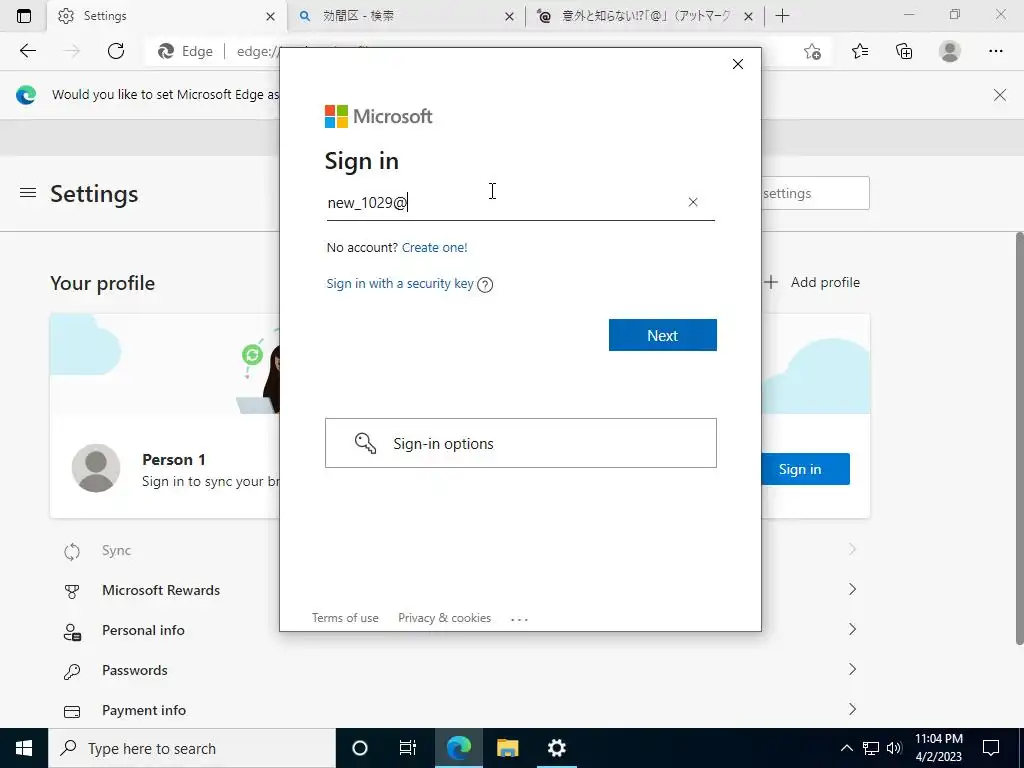Open the Settings hamburger menu
The width and height of the screenshot is (1024, 768).
tap(27, 193)
